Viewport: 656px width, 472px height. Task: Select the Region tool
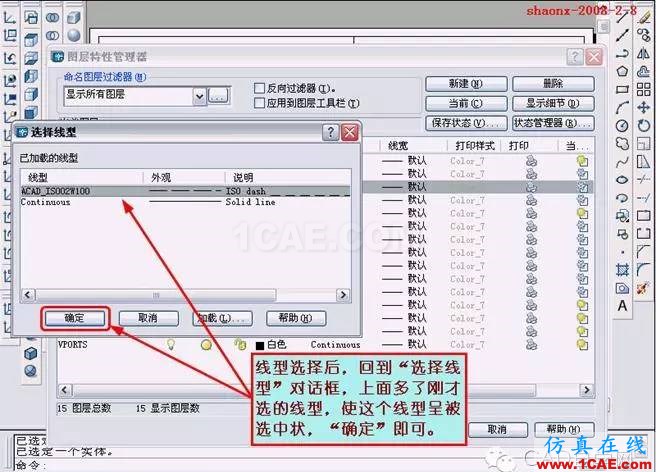[x=623, y=288]
